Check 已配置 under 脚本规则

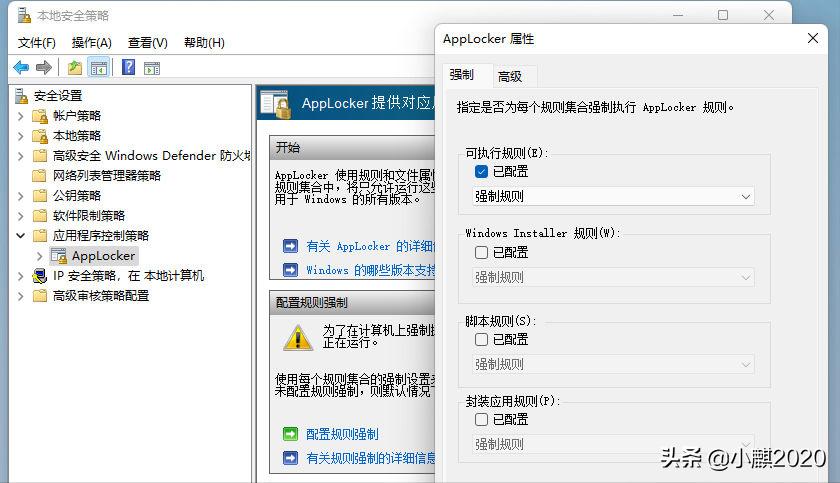tap(481, 339)
